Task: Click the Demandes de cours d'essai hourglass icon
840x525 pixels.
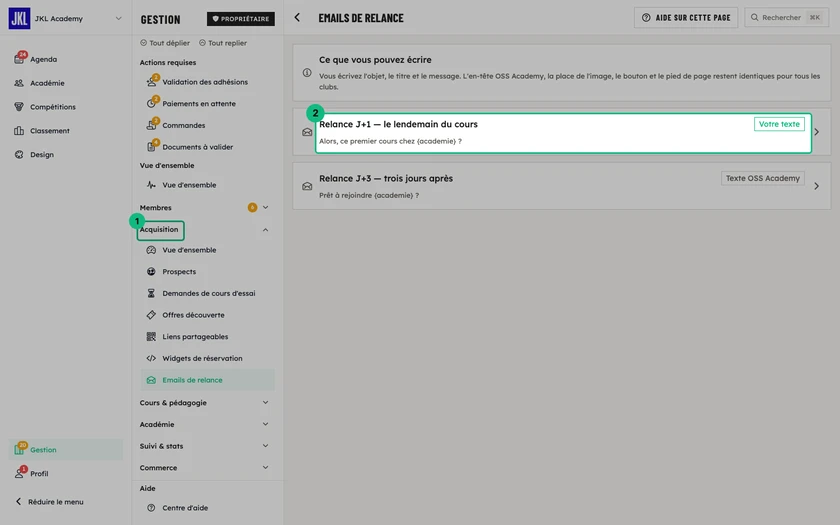Action: [x=151, y=293]
